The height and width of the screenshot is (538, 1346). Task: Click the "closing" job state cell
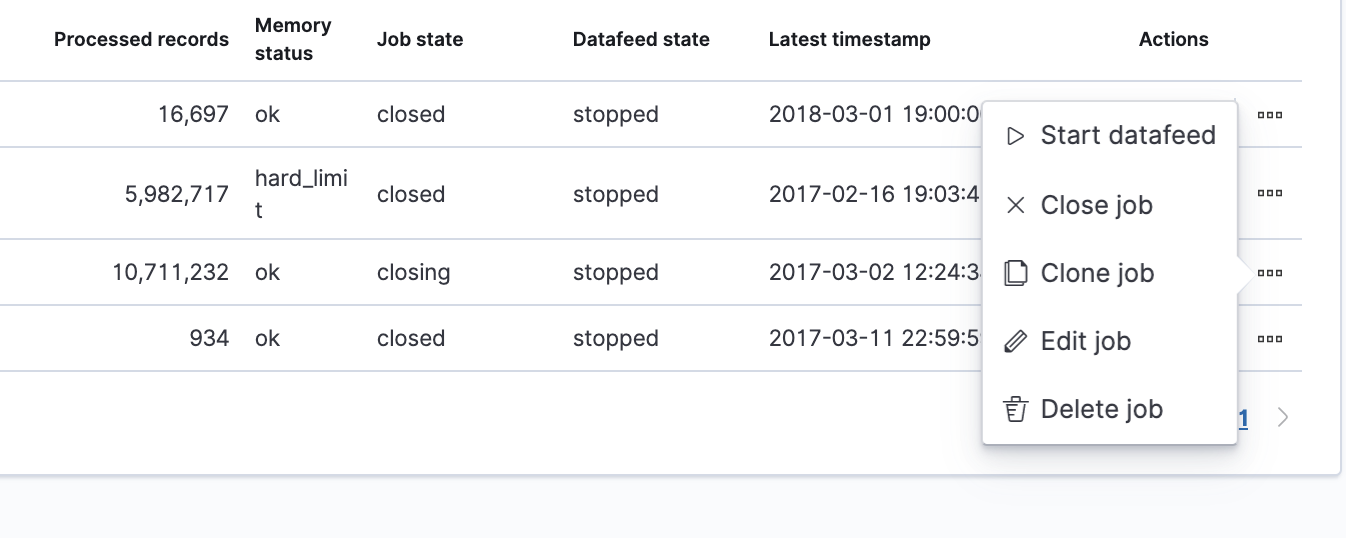(x=413, y=272)
